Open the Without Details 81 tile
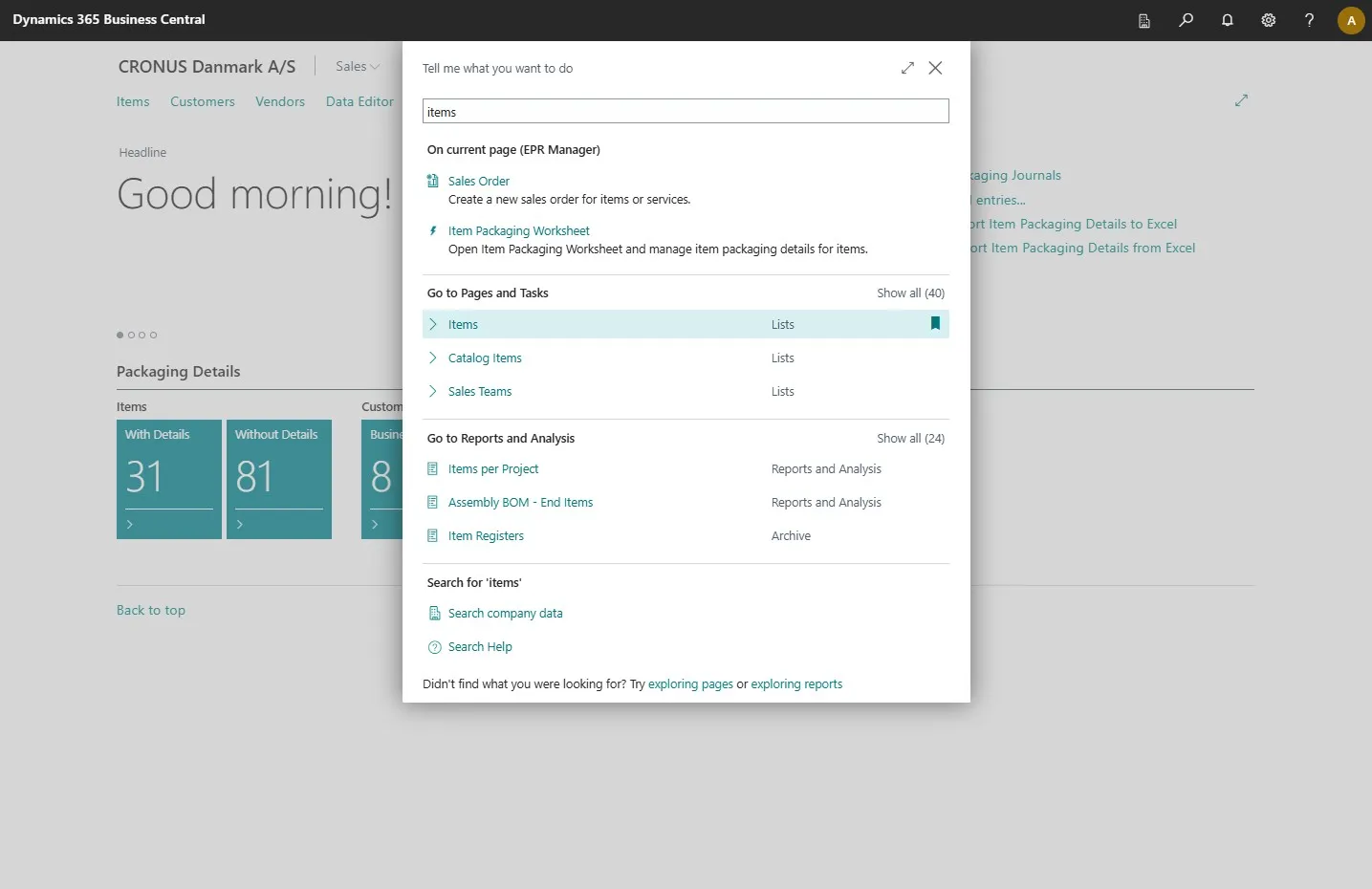Viewport: 1372px width, 889px height. (x=279, y=479)
